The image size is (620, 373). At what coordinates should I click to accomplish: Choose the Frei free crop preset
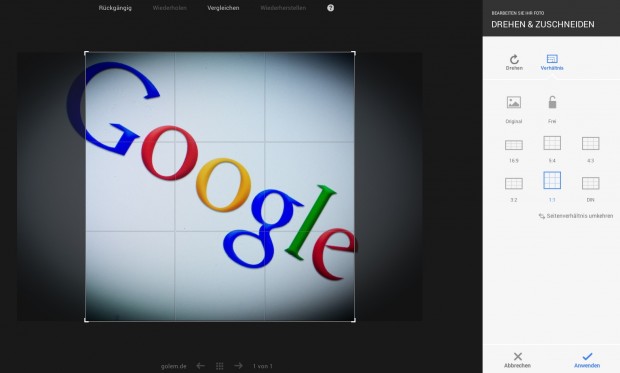pos(552,110)
